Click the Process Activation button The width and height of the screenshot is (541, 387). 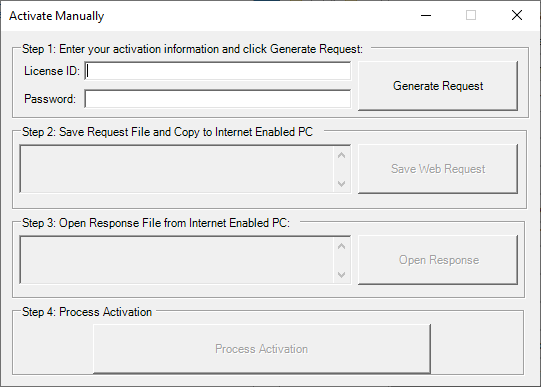pos(262,349)
